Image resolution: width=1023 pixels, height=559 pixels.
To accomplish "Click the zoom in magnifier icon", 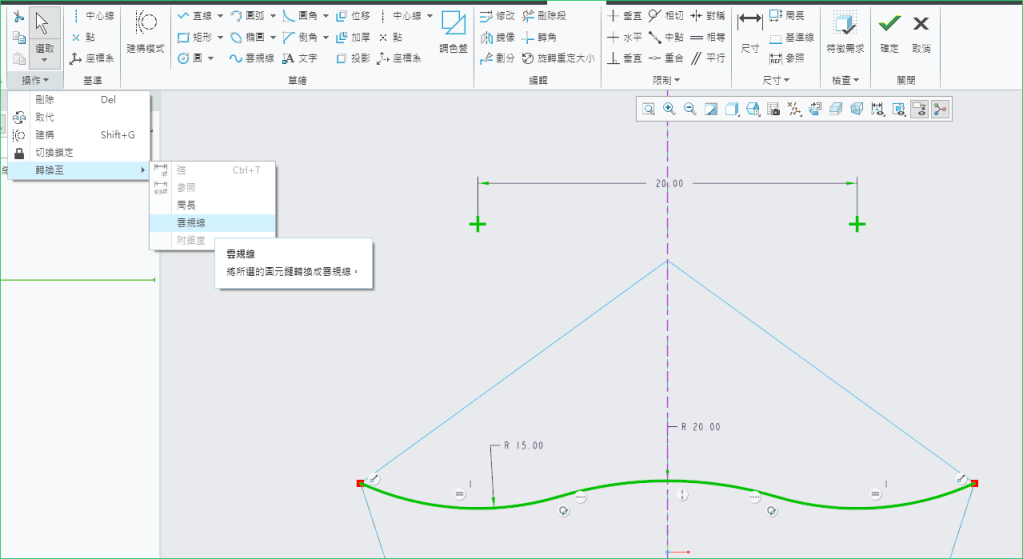I will tap(669, 109).
